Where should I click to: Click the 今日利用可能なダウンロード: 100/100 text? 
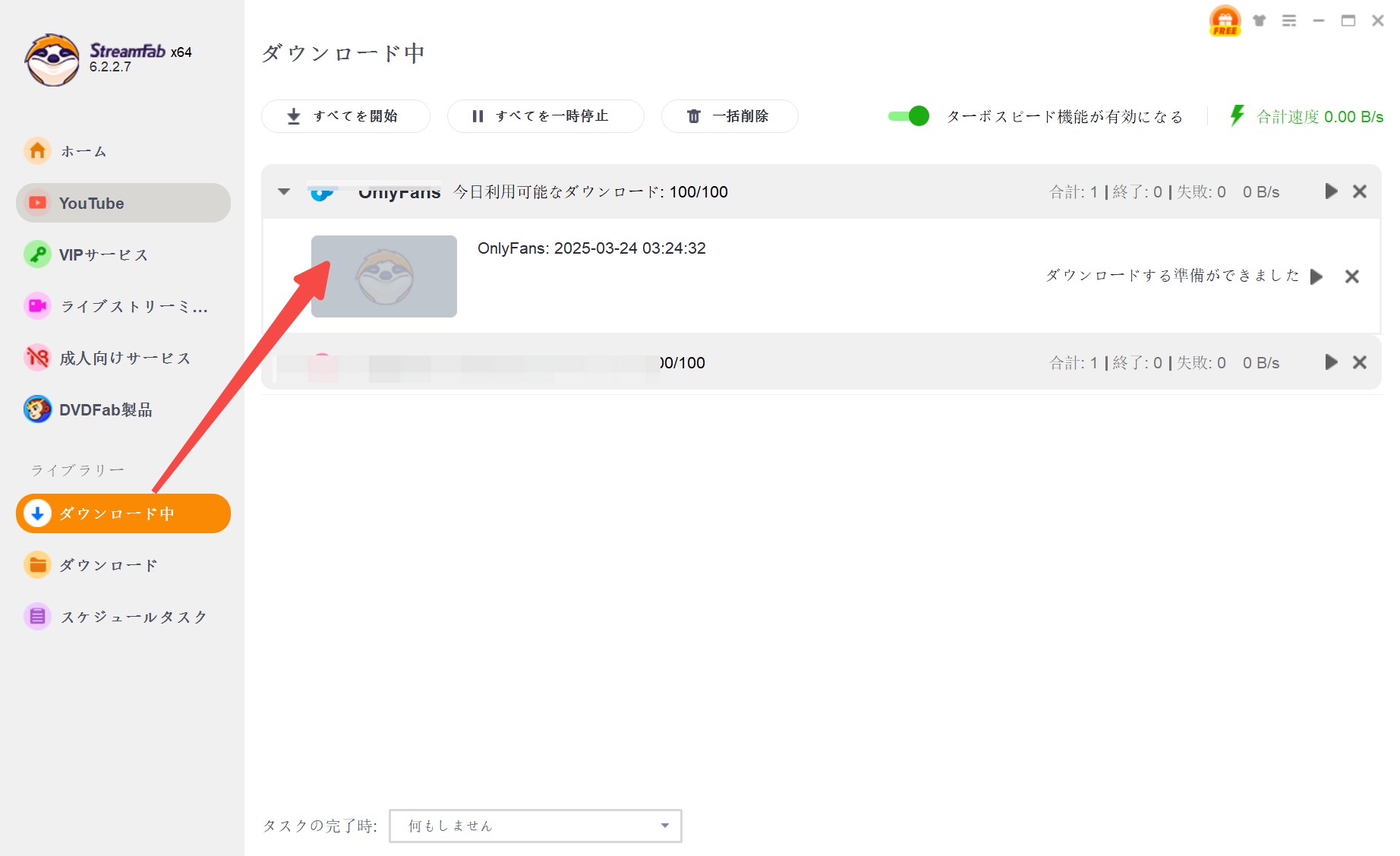(591, 191)
